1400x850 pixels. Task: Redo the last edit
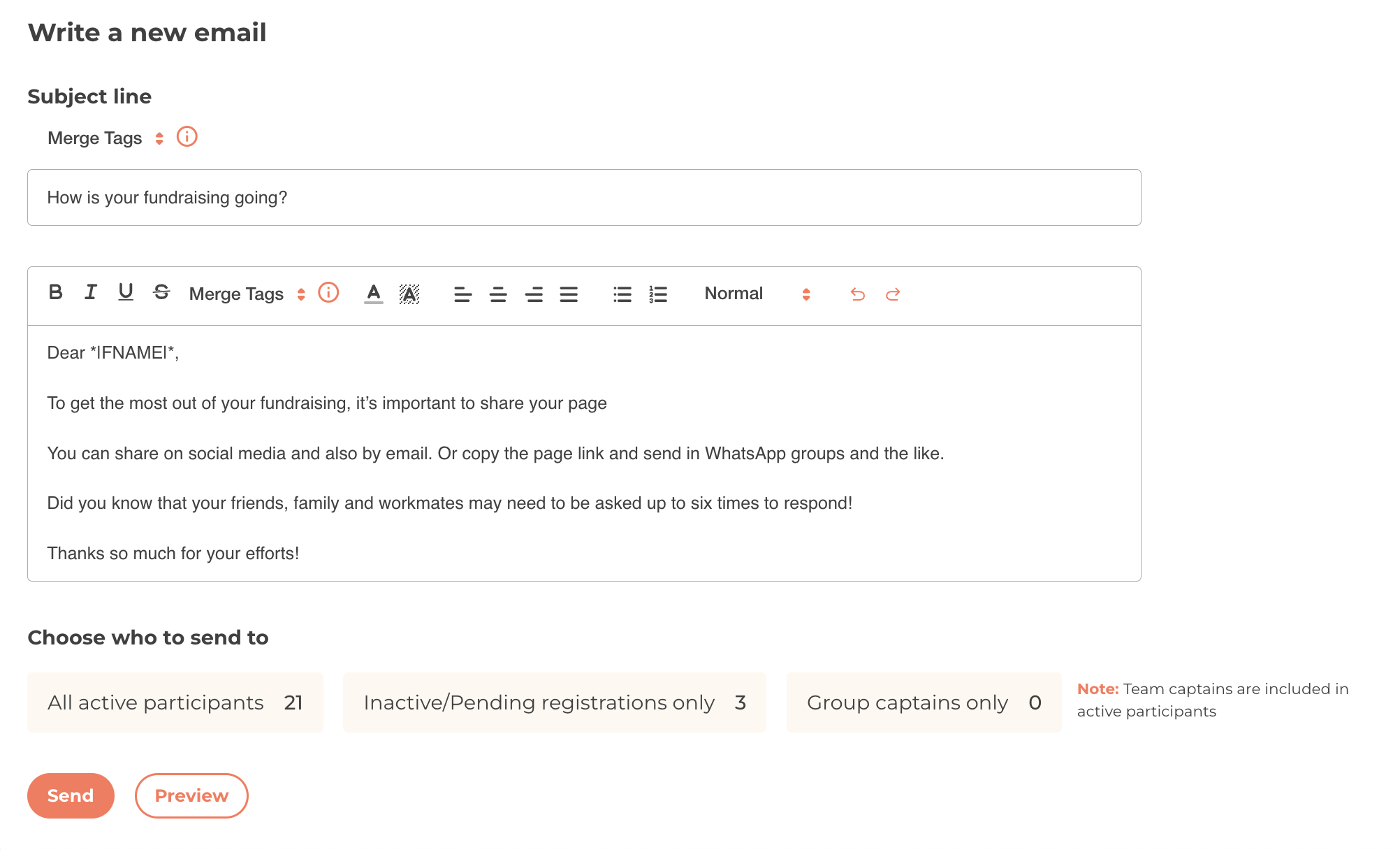pos(893,294)
